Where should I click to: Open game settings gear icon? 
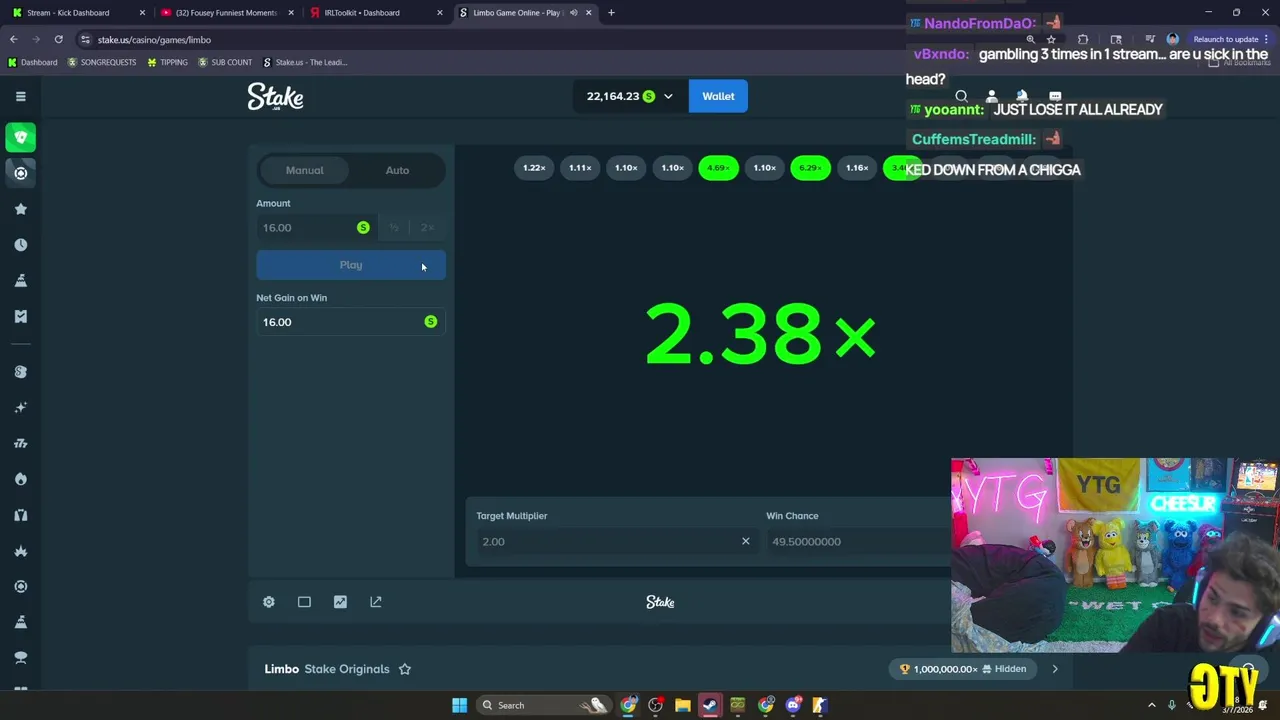coord(268,602)
